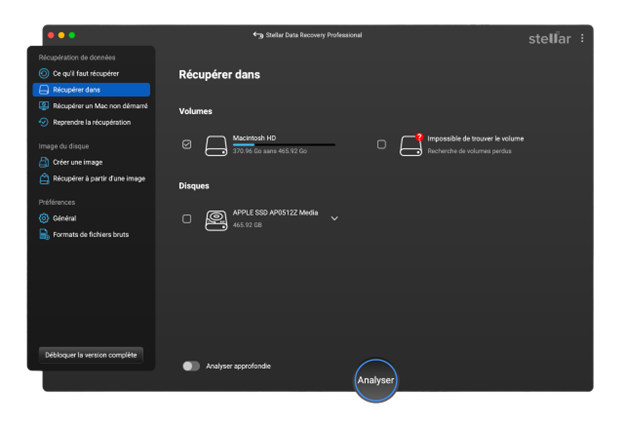Click the Volumes section heading
Viewport: 624px width, 427px height.
tap(195, 111)
